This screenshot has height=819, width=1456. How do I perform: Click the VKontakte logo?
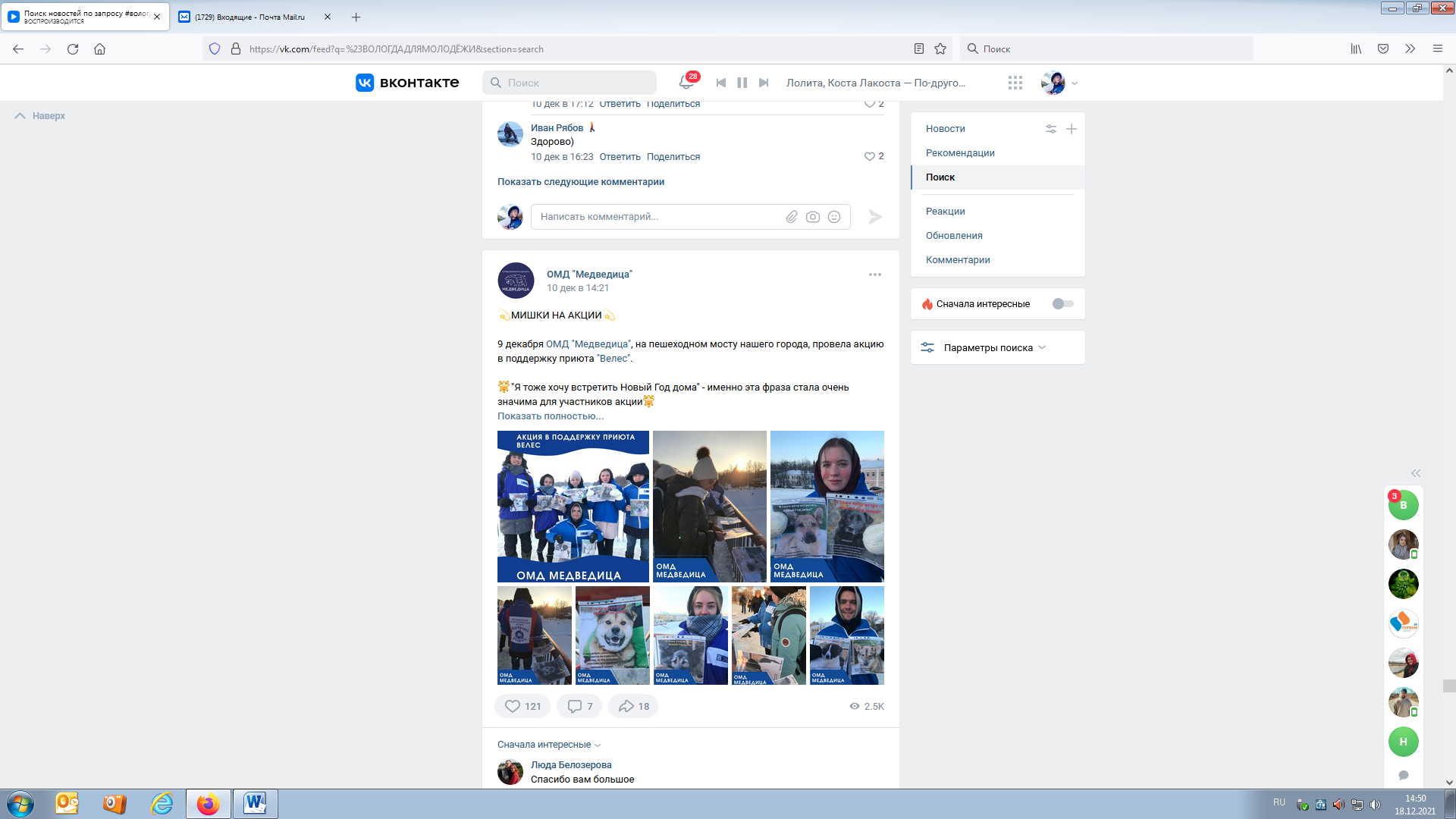407,83
